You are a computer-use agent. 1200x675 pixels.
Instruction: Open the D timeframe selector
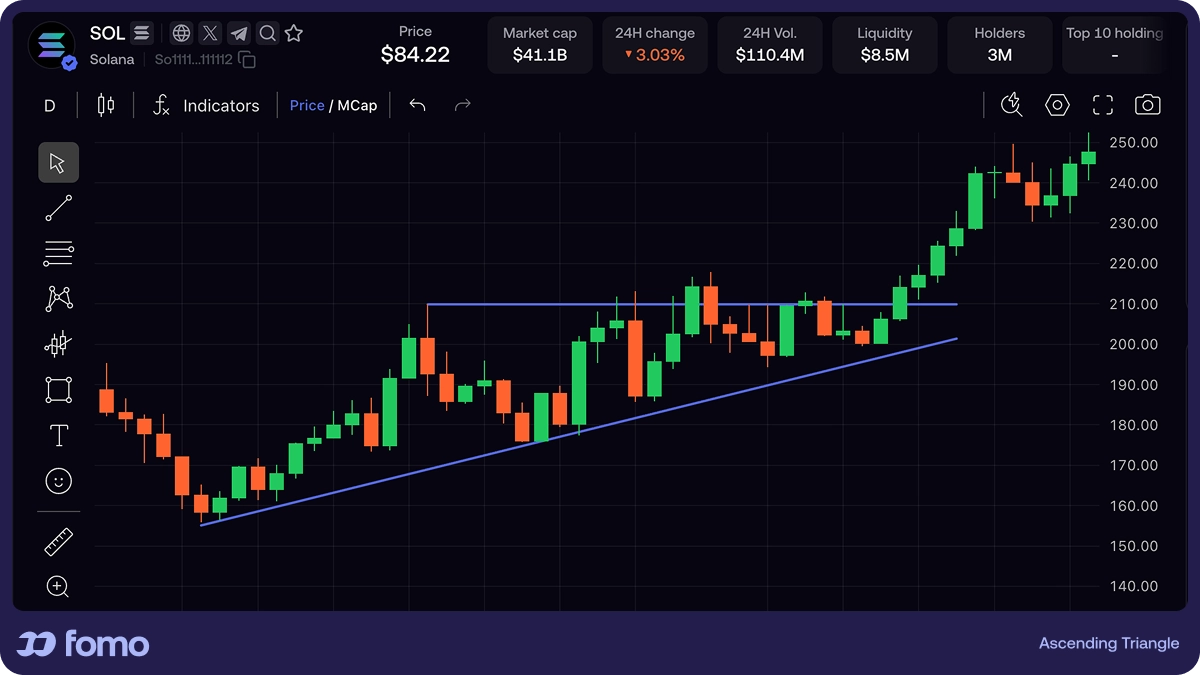[50, 105]
